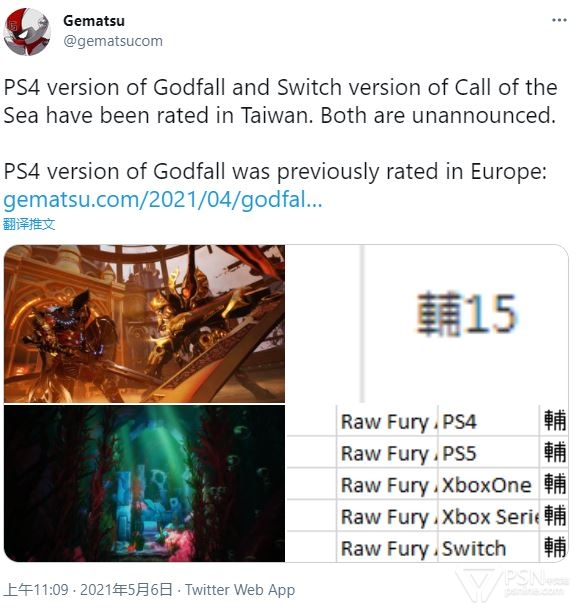Open the gematsu.com/2021/04/godfal link
580x614 pixels.
pos(163,199)
